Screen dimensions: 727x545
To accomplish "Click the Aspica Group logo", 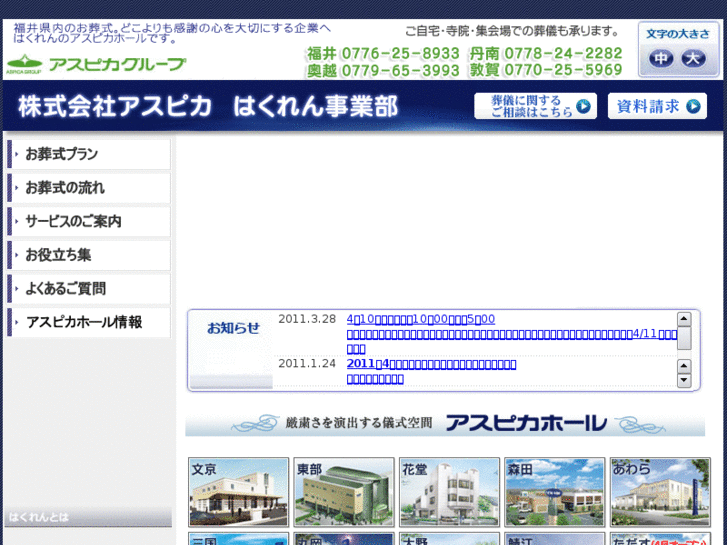I will pos(96,64).
